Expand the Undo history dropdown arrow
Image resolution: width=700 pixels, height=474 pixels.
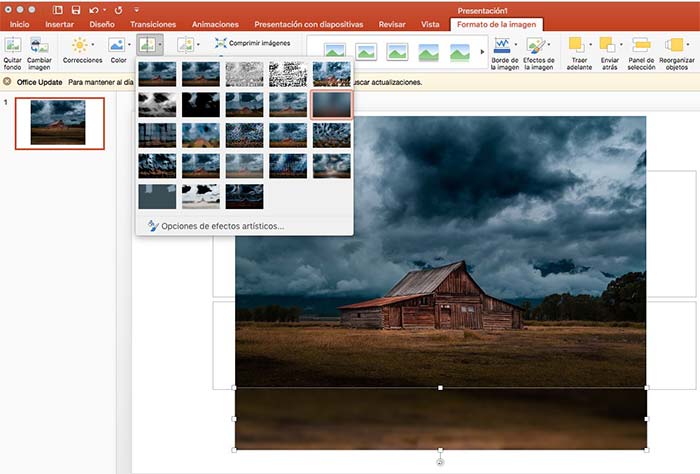(104, 10)
